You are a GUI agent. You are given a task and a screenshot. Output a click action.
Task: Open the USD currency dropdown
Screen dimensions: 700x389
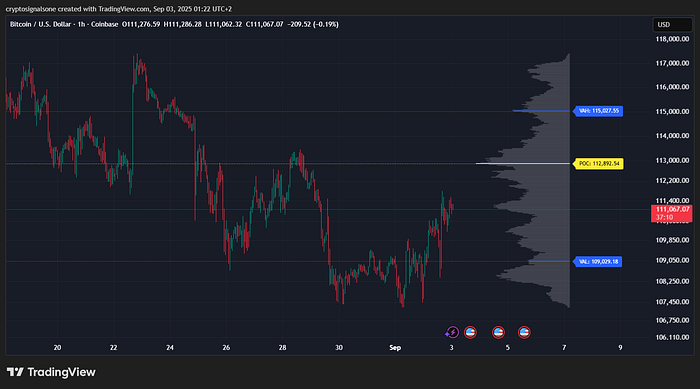(x=672, y=25)
